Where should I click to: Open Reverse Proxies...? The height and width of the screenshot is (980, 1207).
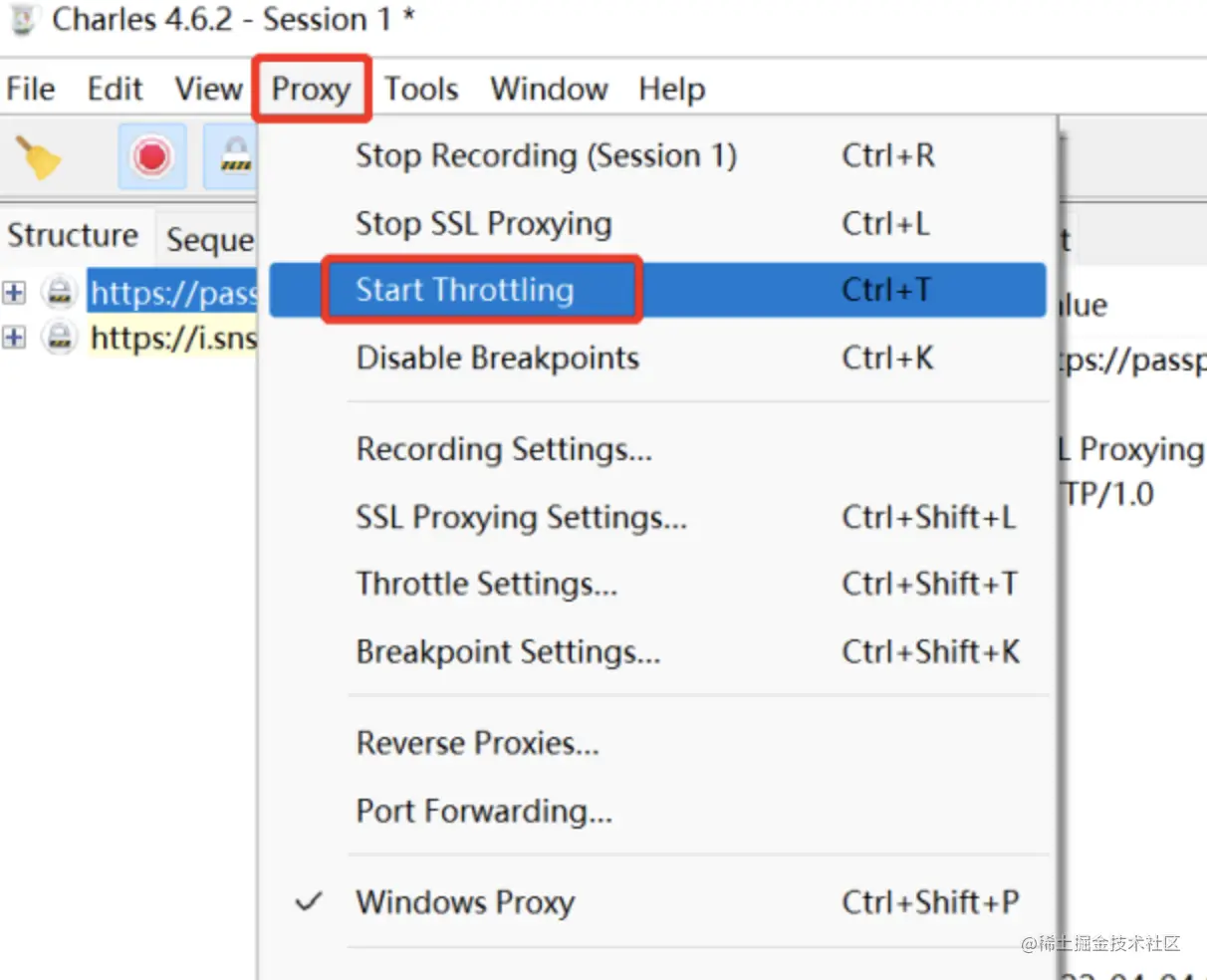pos(657,744)
